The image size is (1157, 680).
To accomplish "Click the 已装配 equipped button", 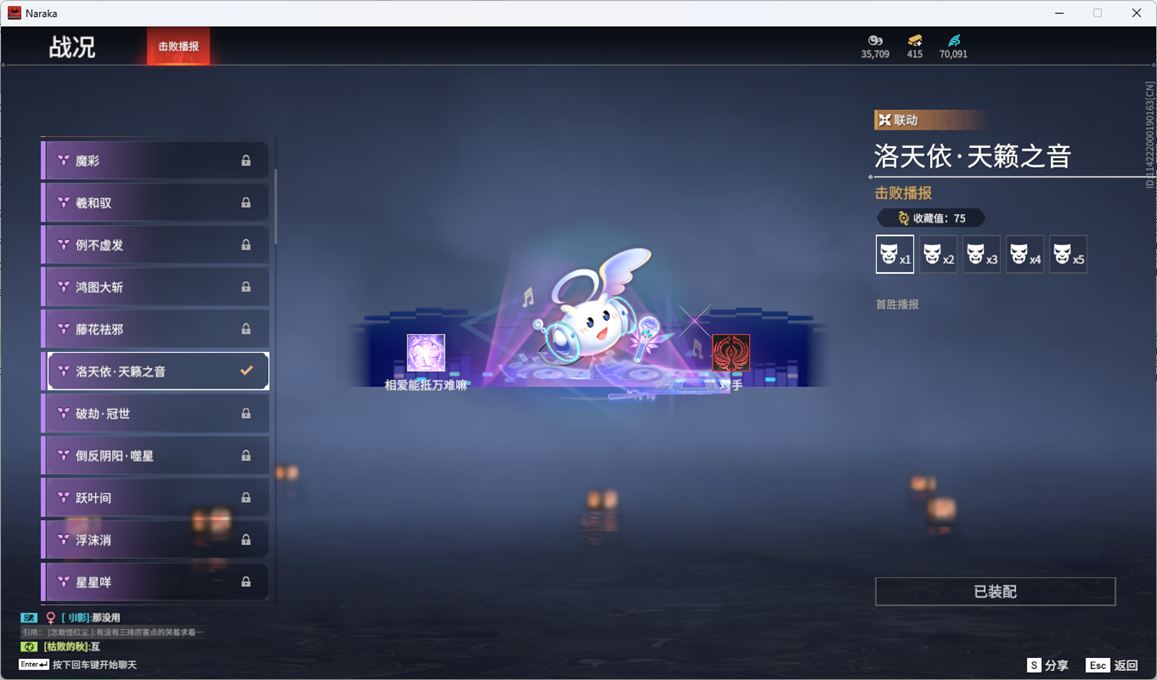I will click(995, 591).
